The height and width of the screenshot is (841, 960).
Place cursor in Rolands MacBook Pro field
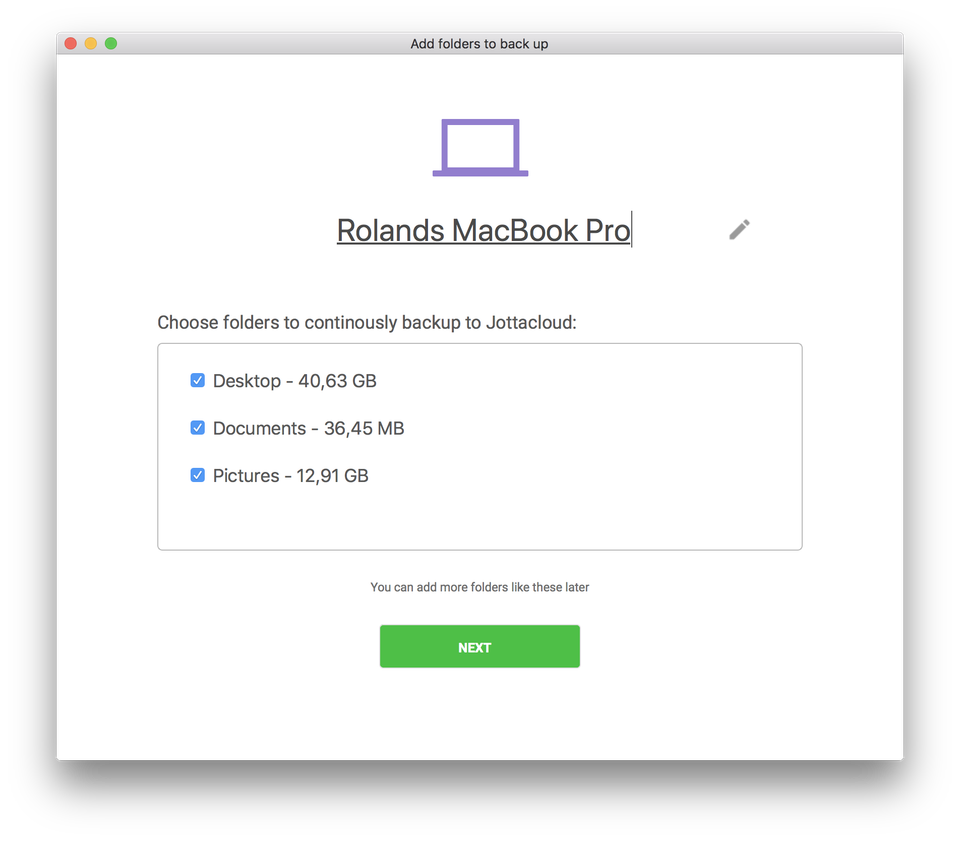483,230
